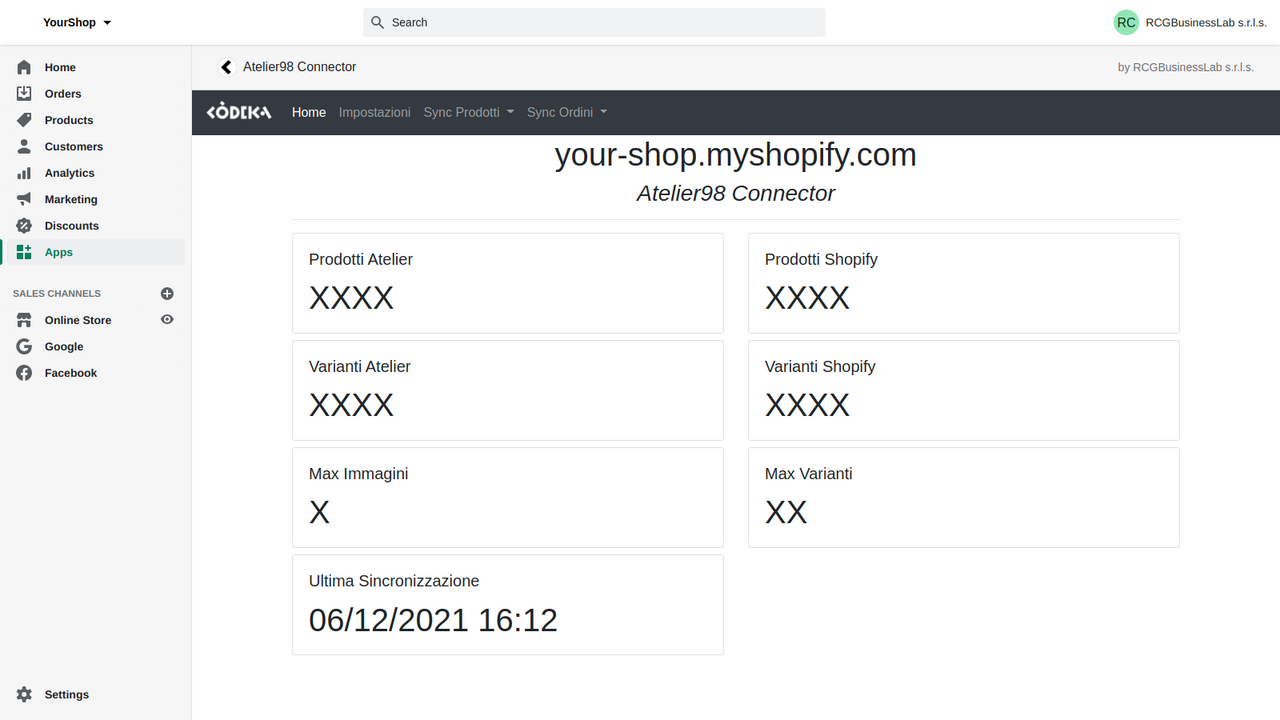Click the Google G icon
The image size is (1280, 720).
[x=24, y=346]
